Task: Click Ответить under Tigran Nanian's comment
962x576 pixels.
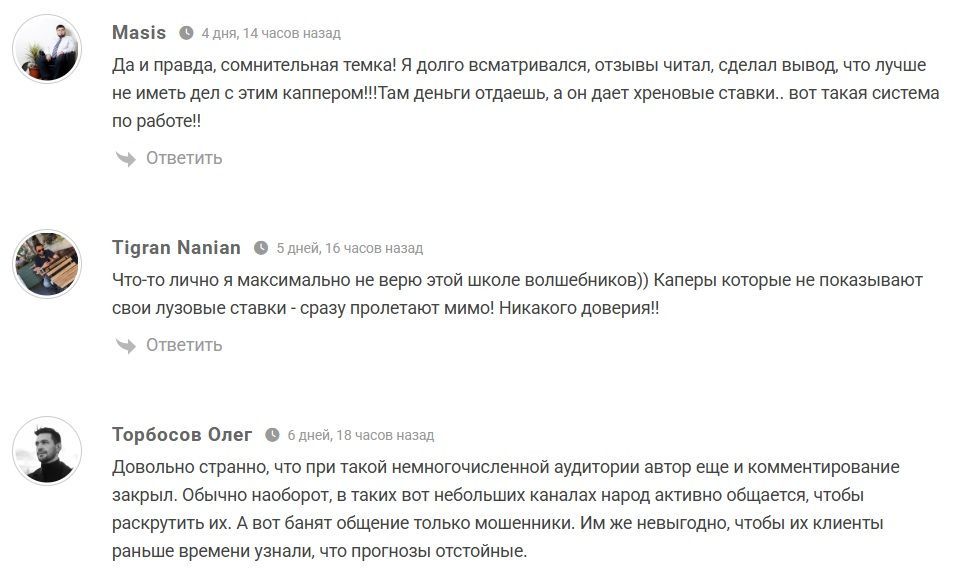Action: (185, 343)
